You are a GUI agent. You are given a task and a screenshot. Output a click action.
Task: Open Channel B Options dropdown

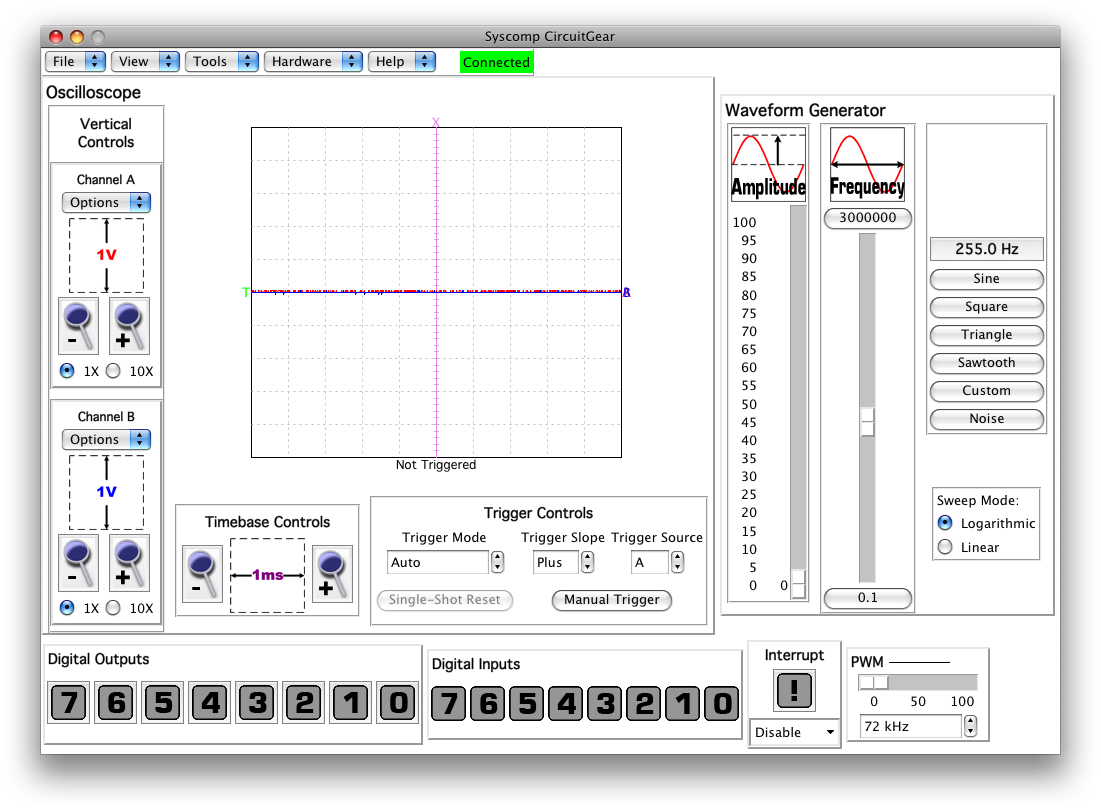[106, 439]
